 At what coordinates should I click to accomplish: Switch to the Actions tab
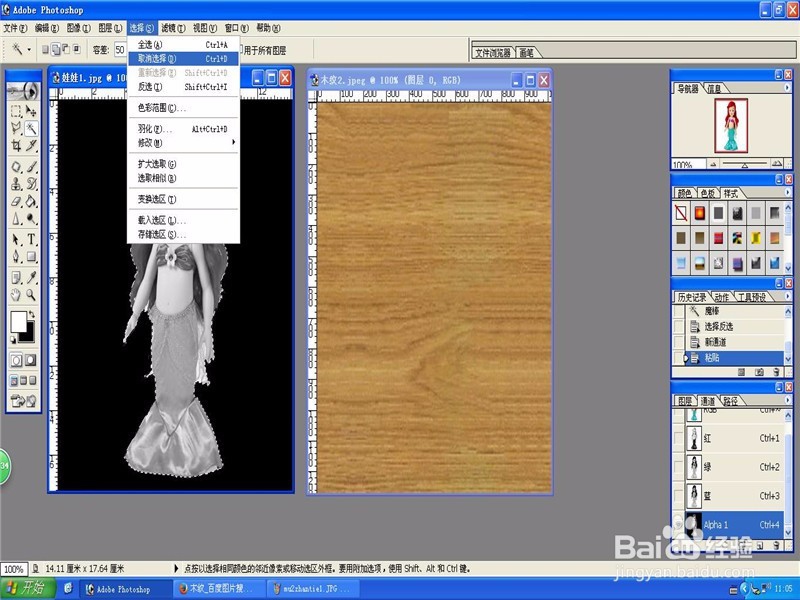pos(721,297)
